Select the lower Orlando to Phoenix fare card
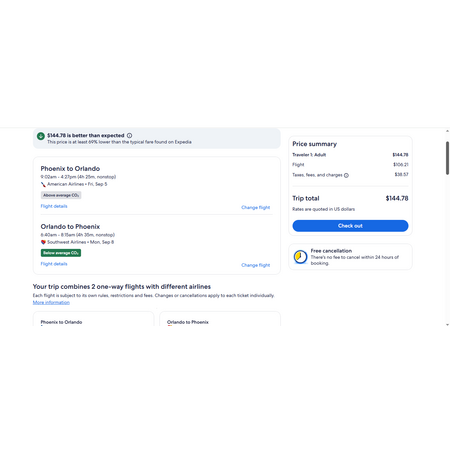Image resolution: width=450 pixels, height=450 pixels. (220, 319)
